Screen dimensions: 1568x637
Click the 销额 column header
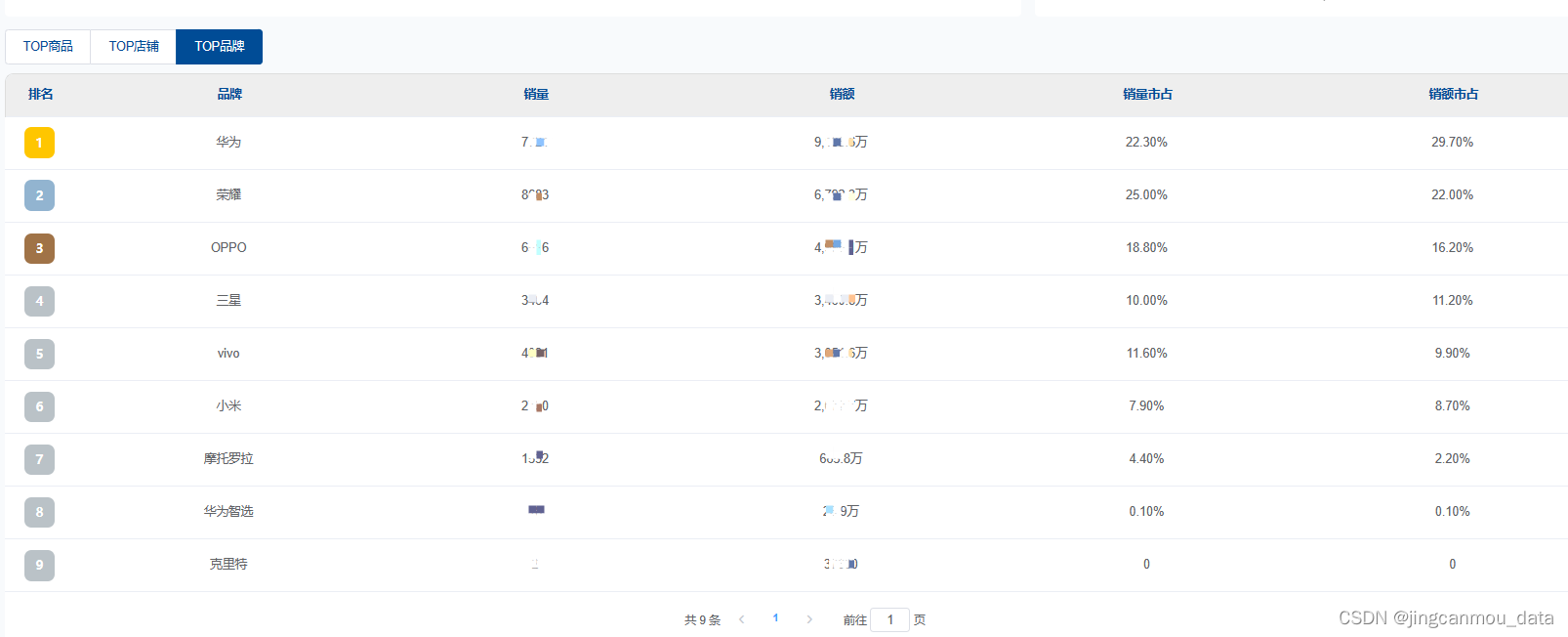click(842, 95)
